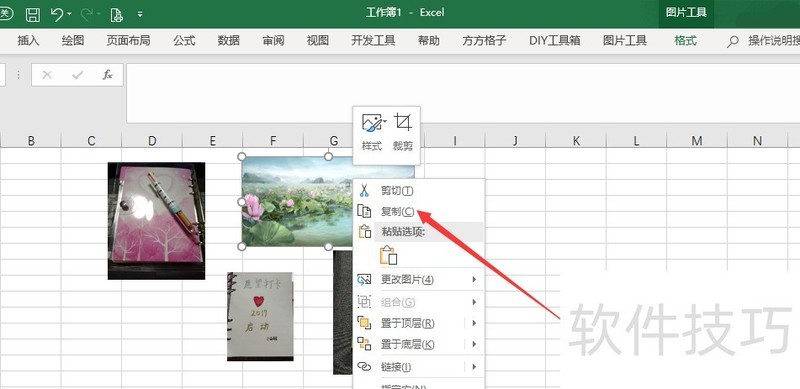Click the search magnifier icon
Viewport: 800px width, 389px height.
(x=733, y=41)
